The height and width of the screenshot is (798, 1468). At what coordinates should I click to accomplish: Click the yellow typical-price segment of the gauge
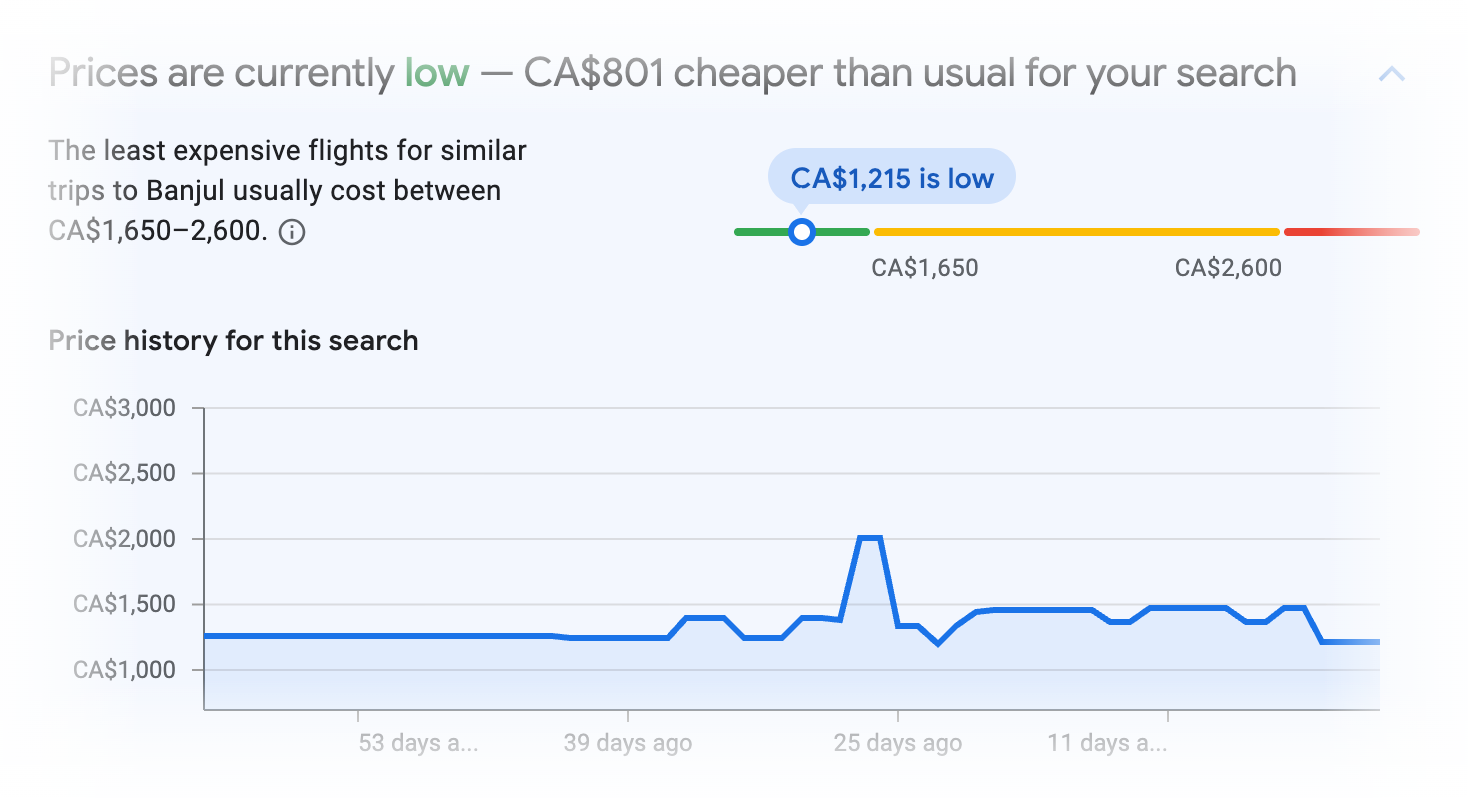pyautogui.click(x=1075, y=231)
